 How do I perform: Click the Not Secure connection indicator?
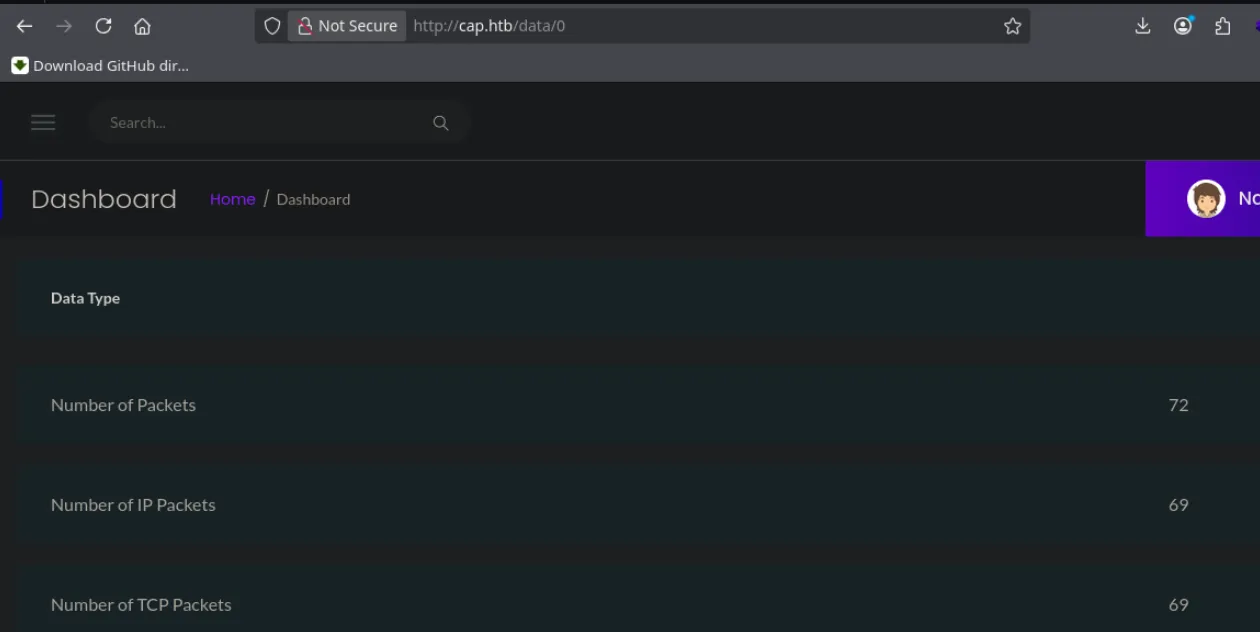[x=347, y=26]
